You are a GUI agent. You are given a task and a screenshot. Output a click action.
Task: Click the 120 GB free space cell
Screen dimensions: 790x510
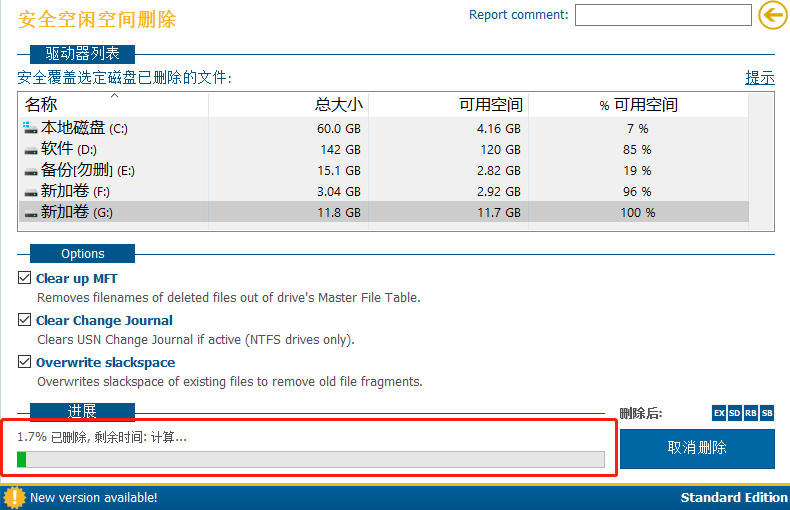tap(500, 150)
